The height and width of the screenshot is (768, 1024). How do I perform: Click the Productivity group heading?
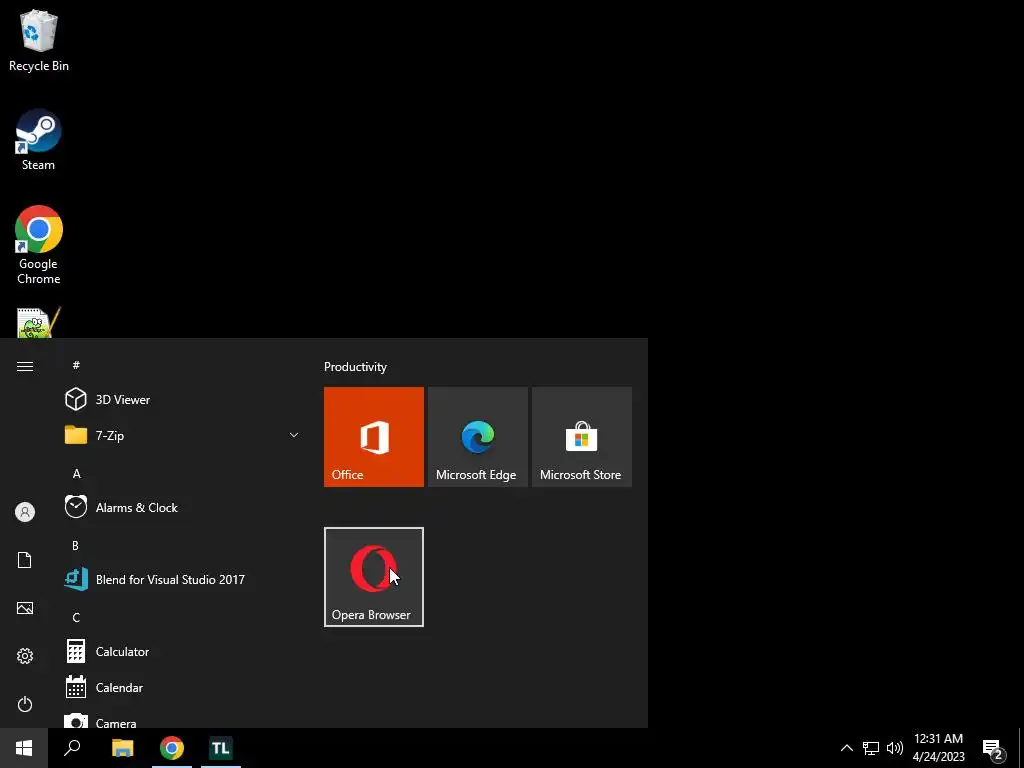355,366
